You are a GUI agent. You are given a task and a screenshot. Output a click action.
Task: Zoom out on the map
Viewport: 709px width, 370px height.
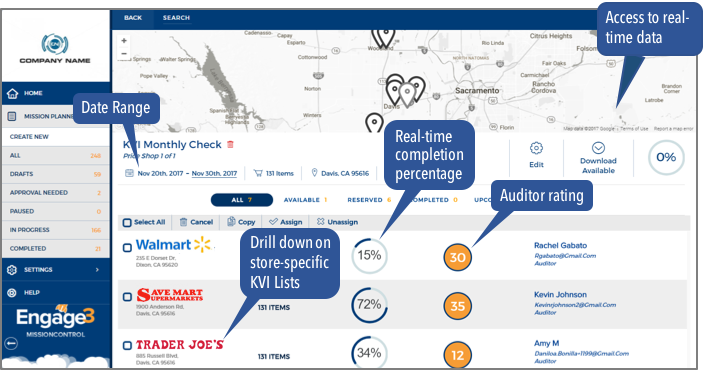click(x=124, y=53)
